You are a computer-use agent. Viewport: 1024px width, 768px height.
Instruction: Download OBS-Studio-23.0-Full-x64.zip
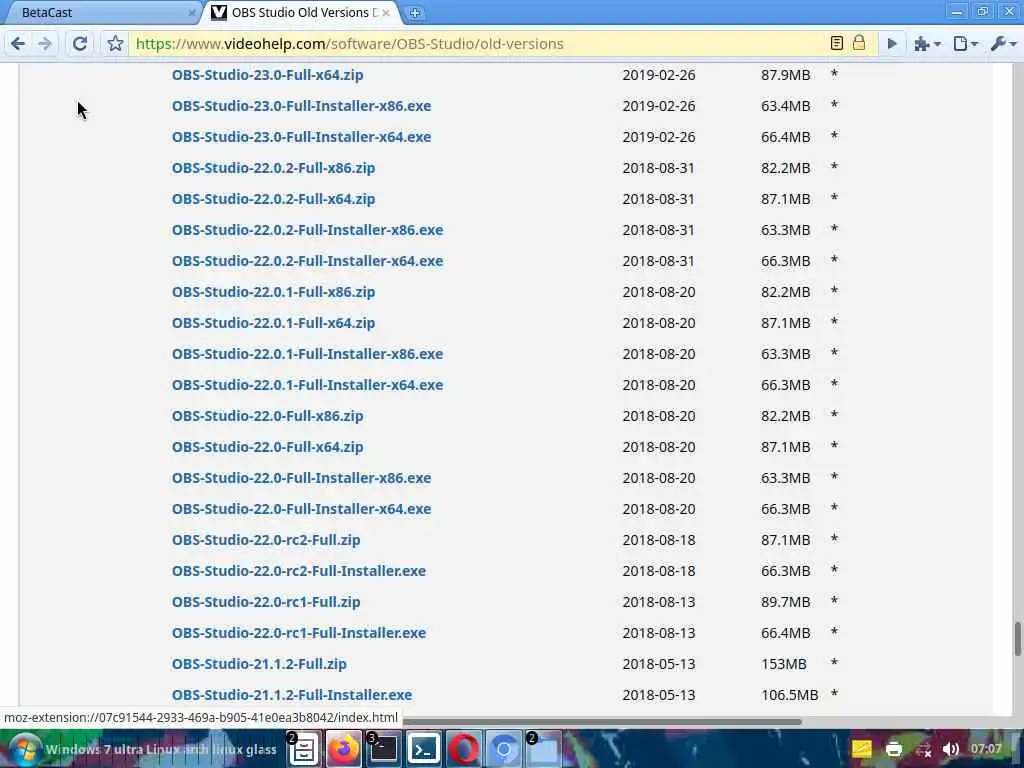(267, 74)
